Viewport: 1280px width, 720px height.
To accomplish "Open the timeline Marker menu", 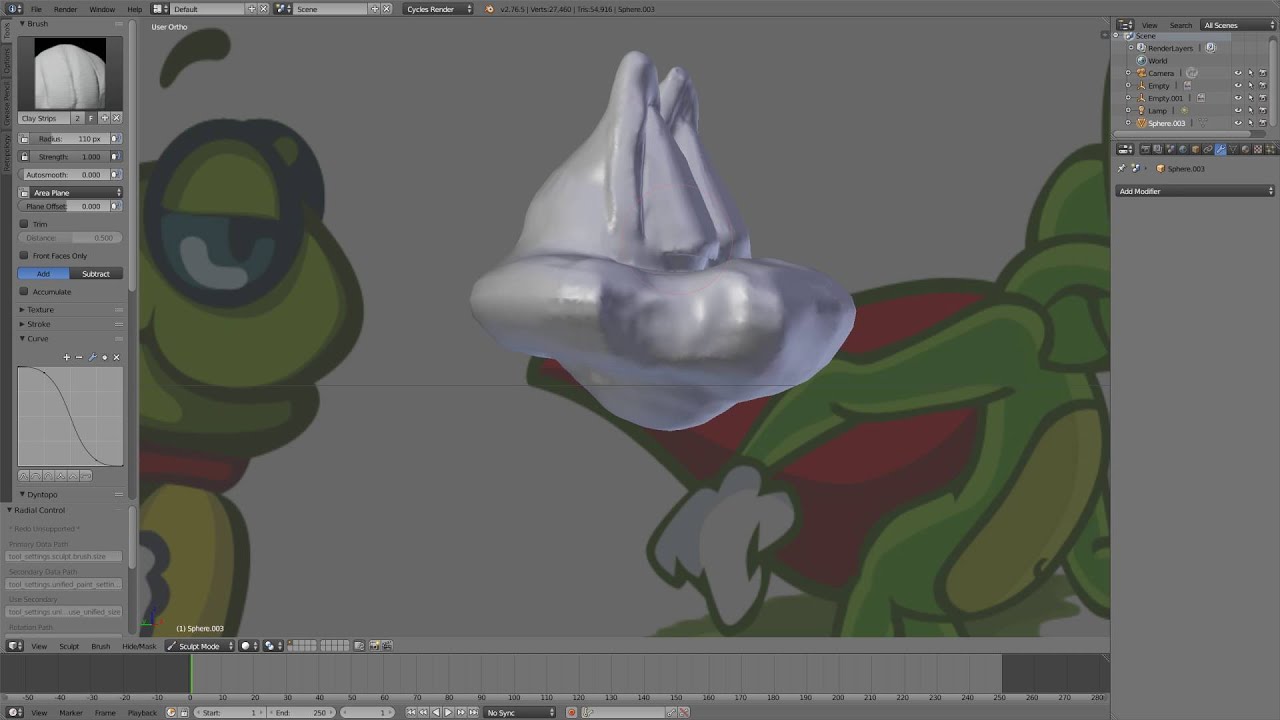I will (71, 712).
